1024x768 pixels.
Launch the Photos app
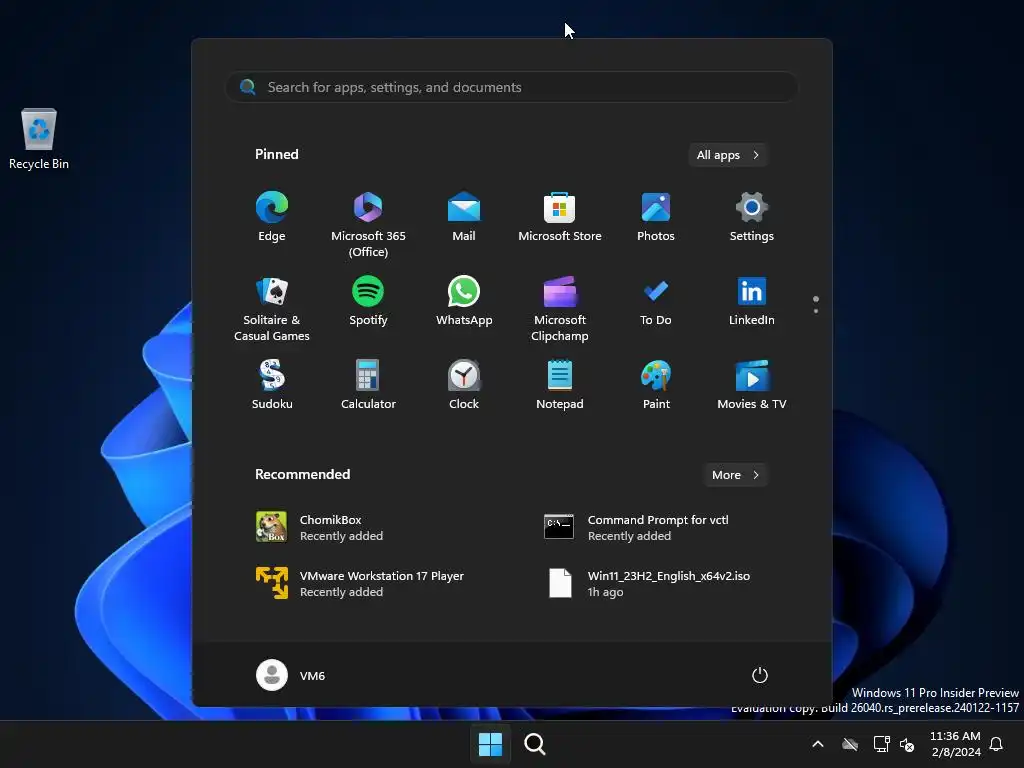(656, 217)
